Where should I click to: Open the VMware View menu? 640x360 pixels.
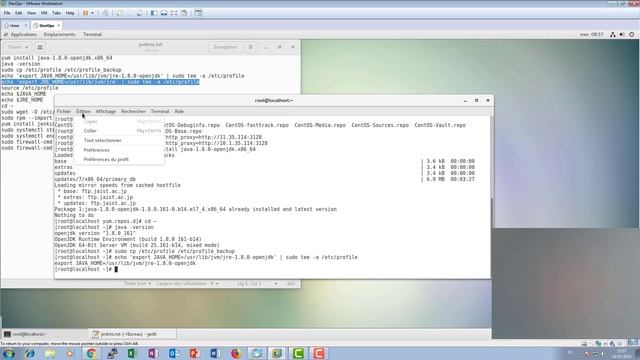pos(31,13)
